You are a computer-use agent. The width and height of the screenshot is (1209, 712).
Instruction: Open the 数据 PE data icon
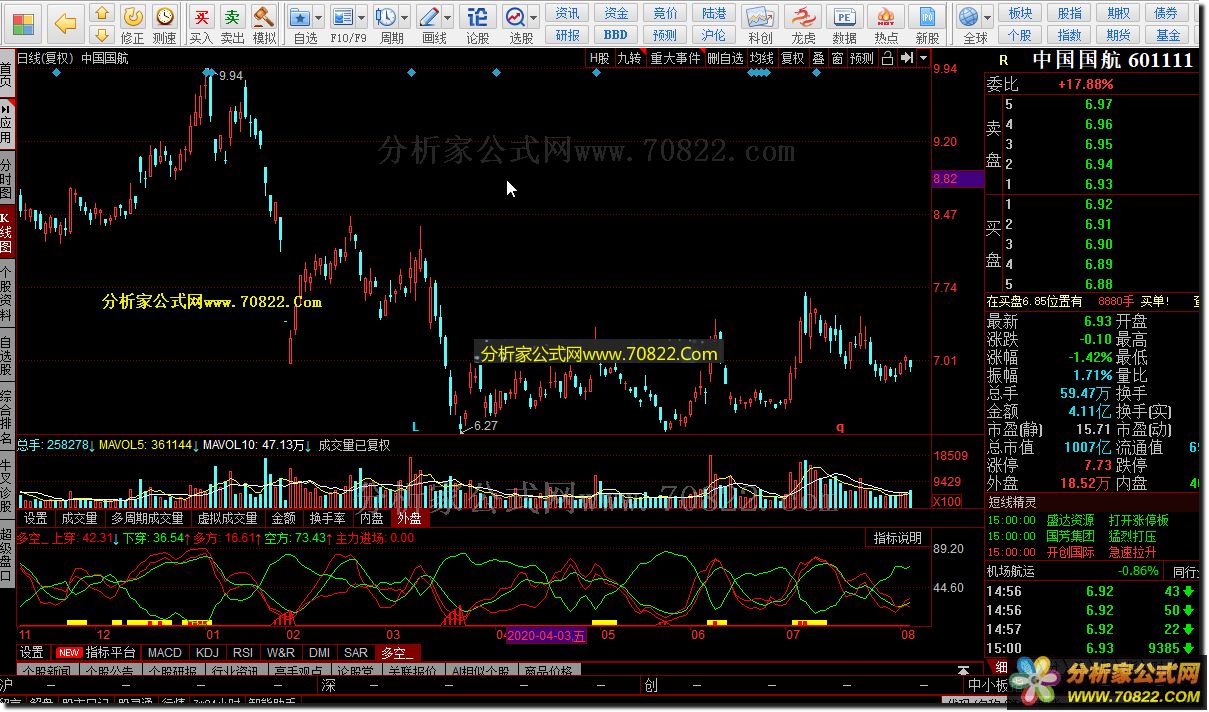(845, 17)
